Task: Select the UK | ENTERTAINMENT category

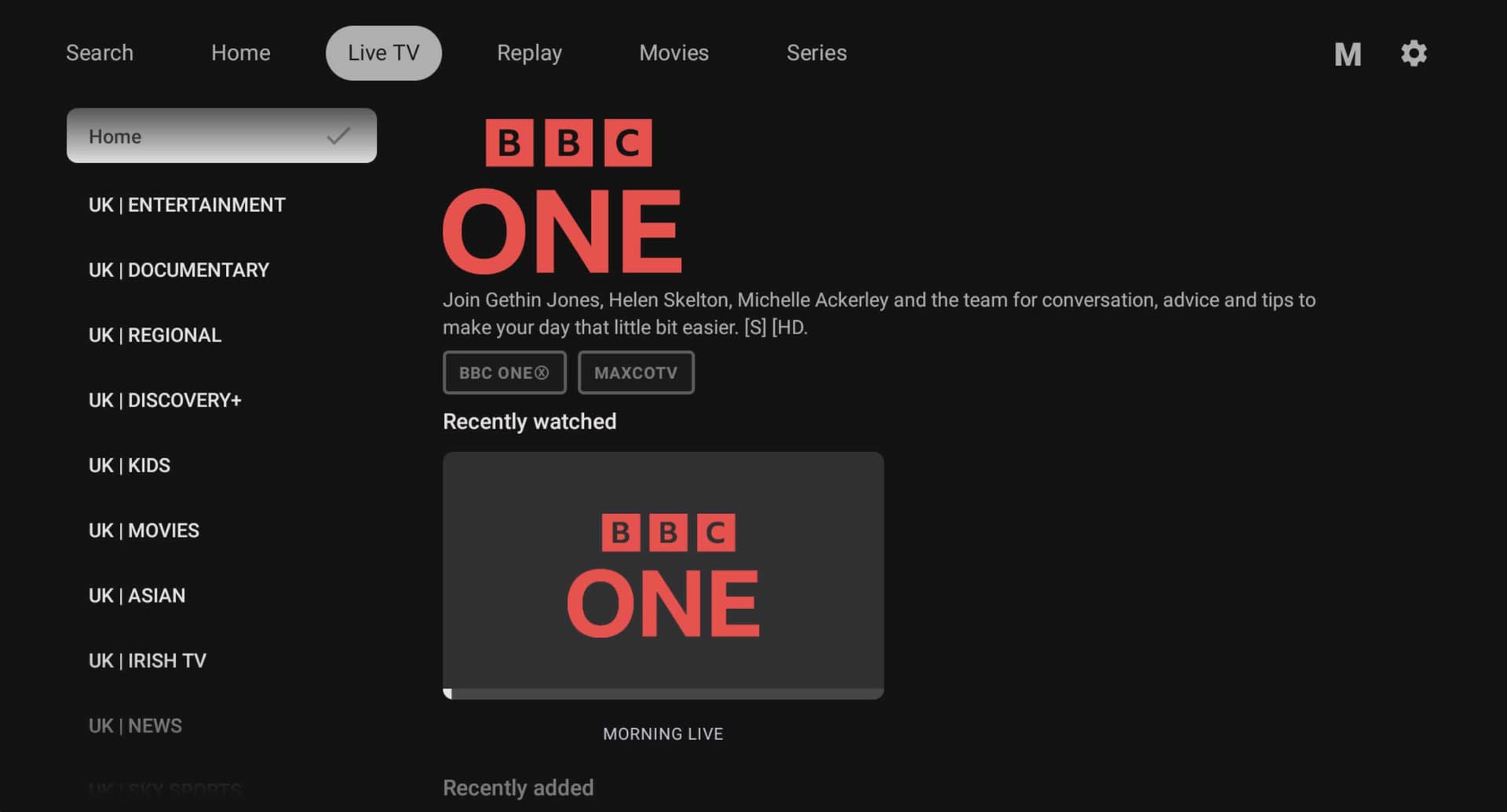Action: tap(187, 205)
